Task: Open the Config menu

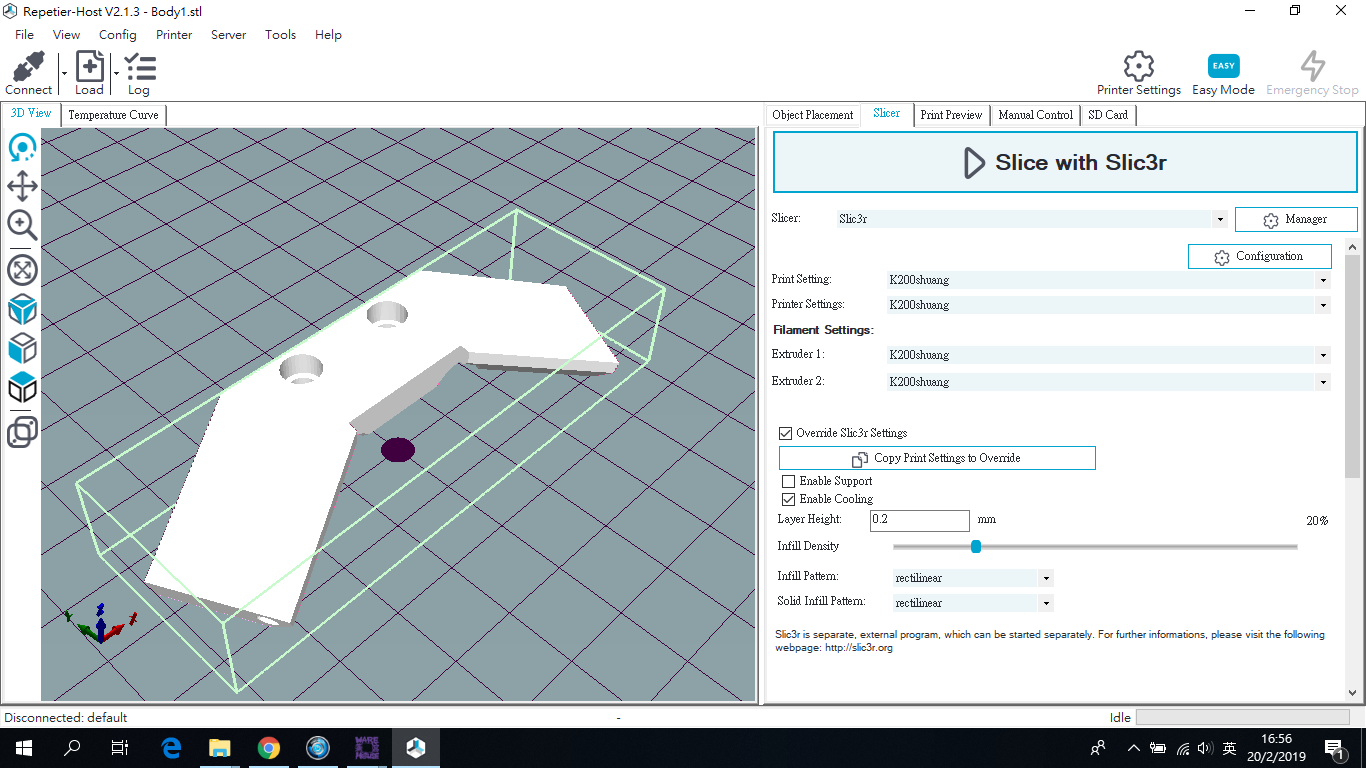Action: 118,34
